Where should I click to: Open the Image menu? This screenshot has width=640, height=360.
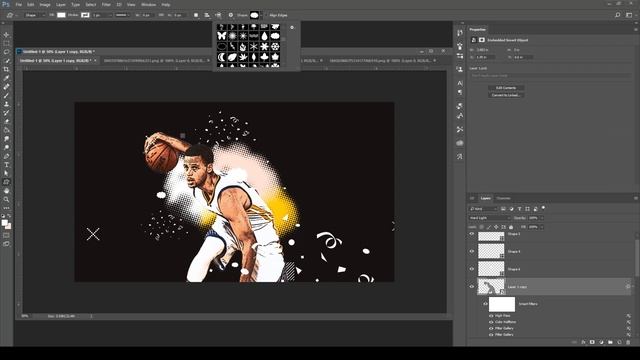click(45, 4)
